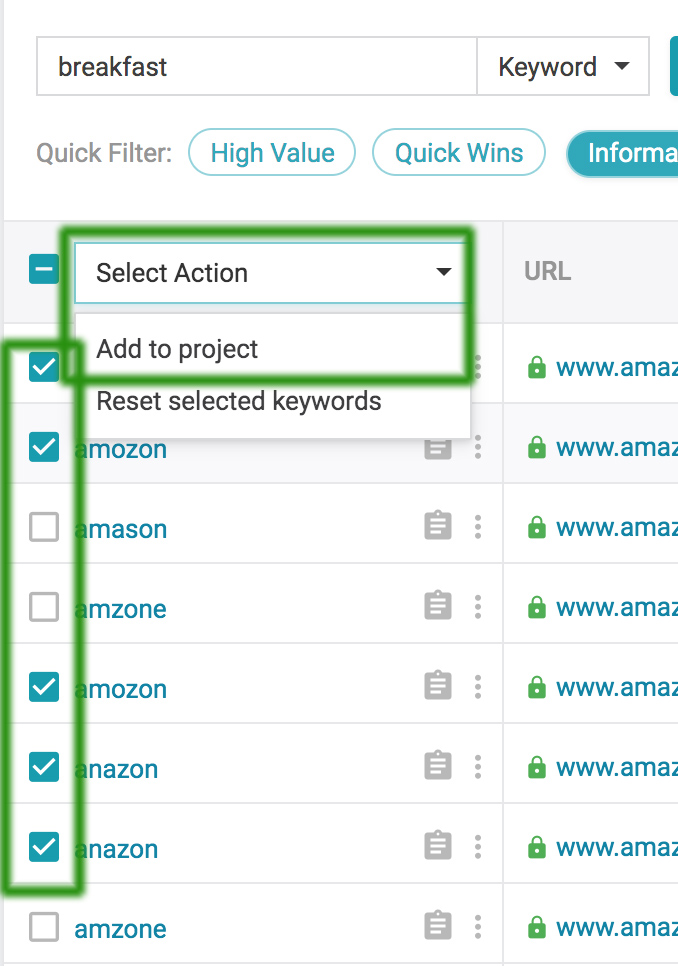The image size is (678, 966).
Task: Click the green lock icon in the amason row
Action: click(537, 527)
